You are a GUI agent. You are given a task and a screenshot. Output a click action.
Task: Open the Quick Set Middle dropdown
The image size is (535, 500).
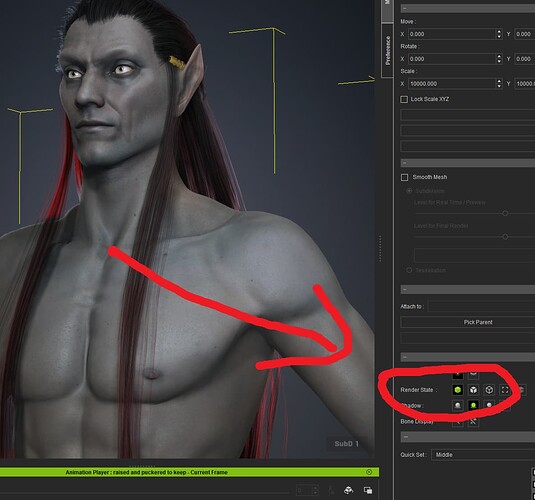tap(483, 455)
